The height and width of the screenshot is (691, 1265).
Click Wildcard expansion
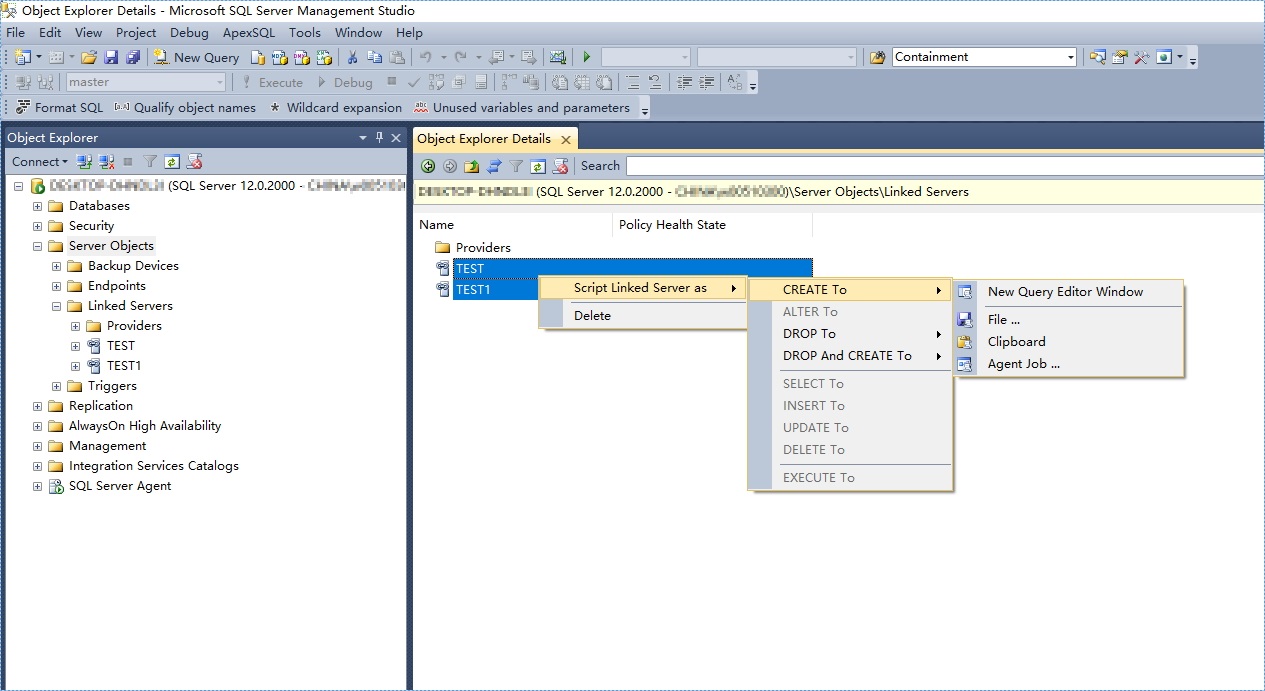pyautogui.click(x=335, y=107)
